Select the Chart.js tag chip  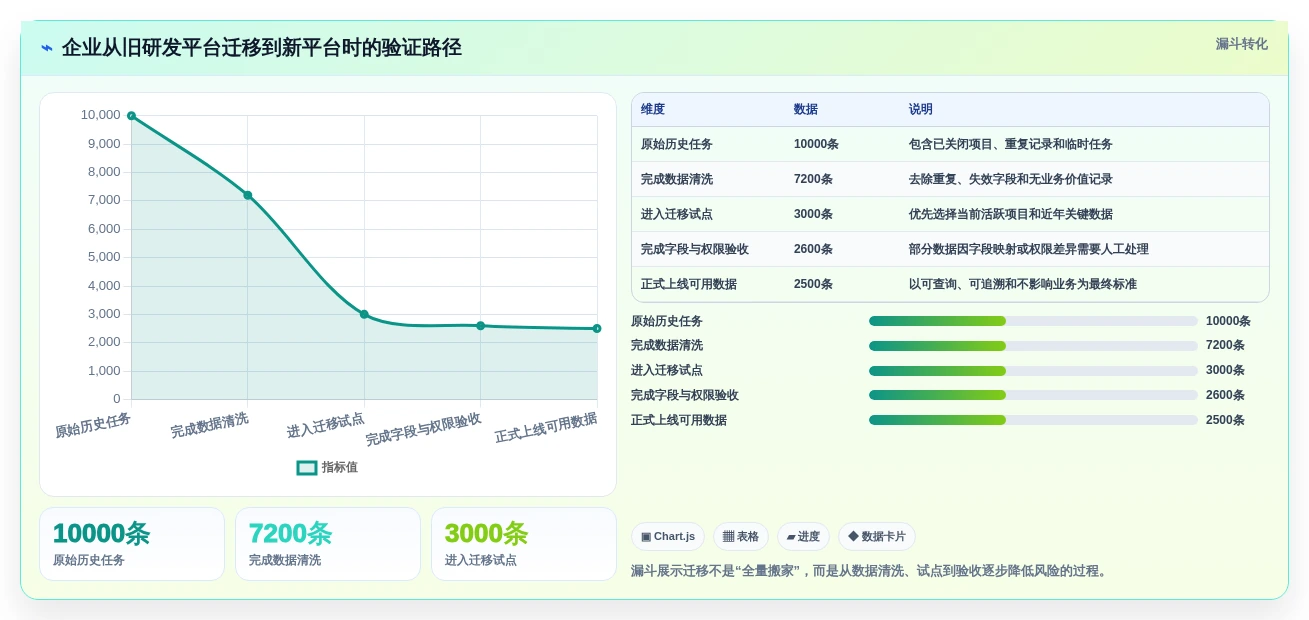[668, 536]
